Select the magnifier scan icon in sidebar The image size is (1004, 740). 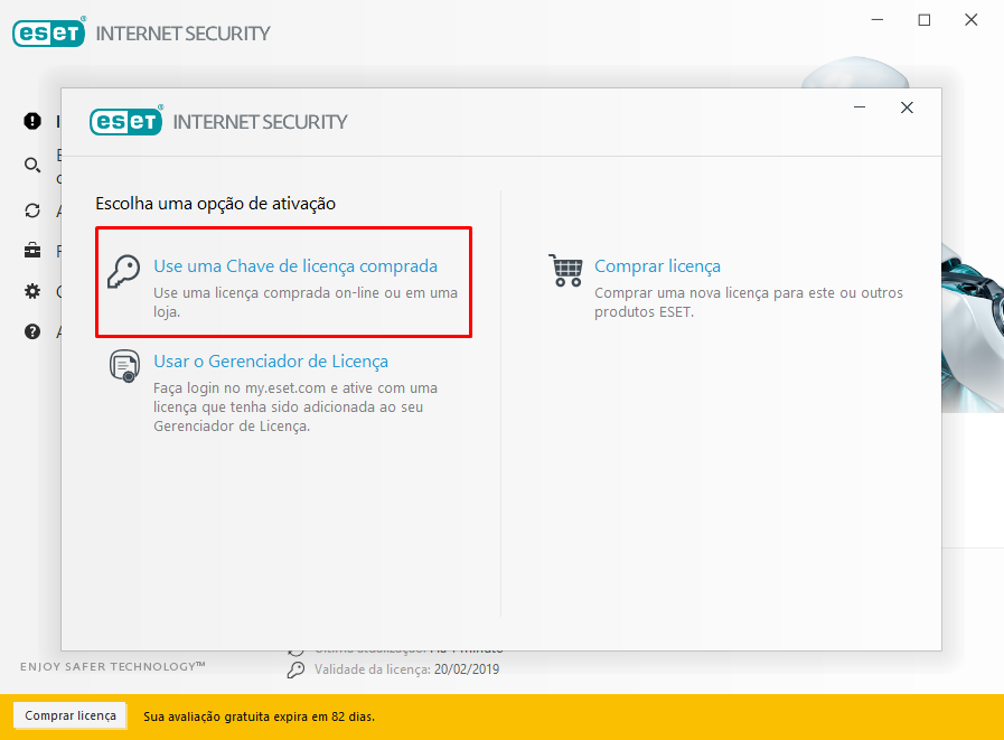(33, 165)
